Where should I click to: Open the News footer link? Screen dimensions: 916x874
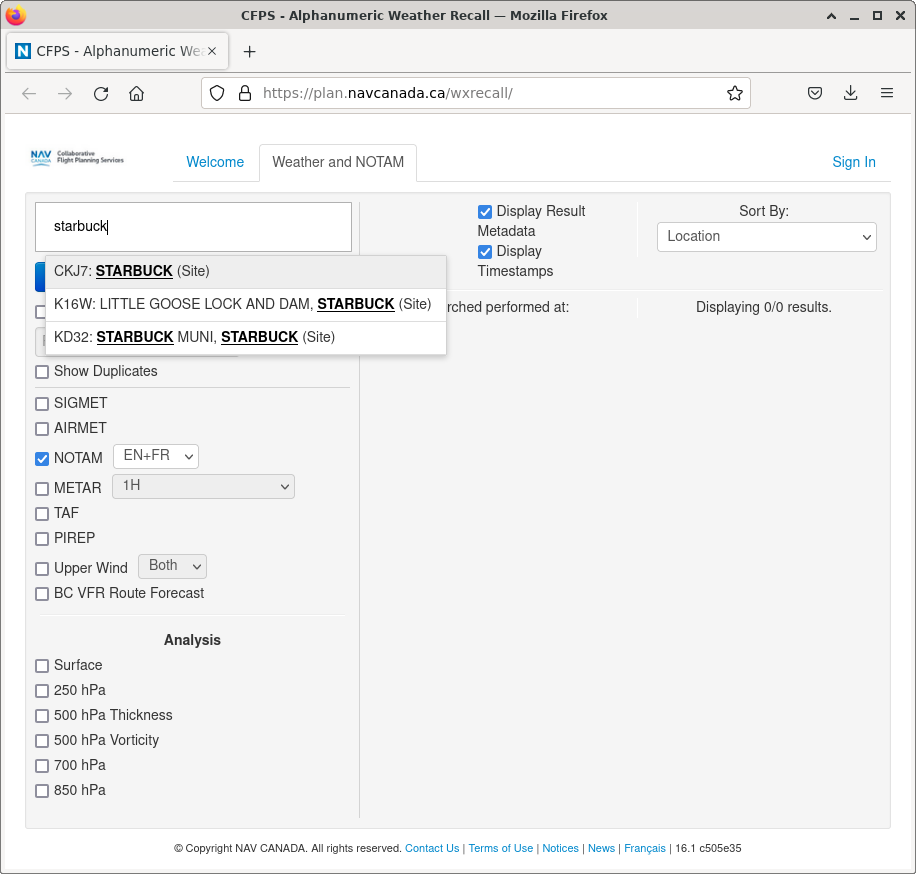coord(601,848)
